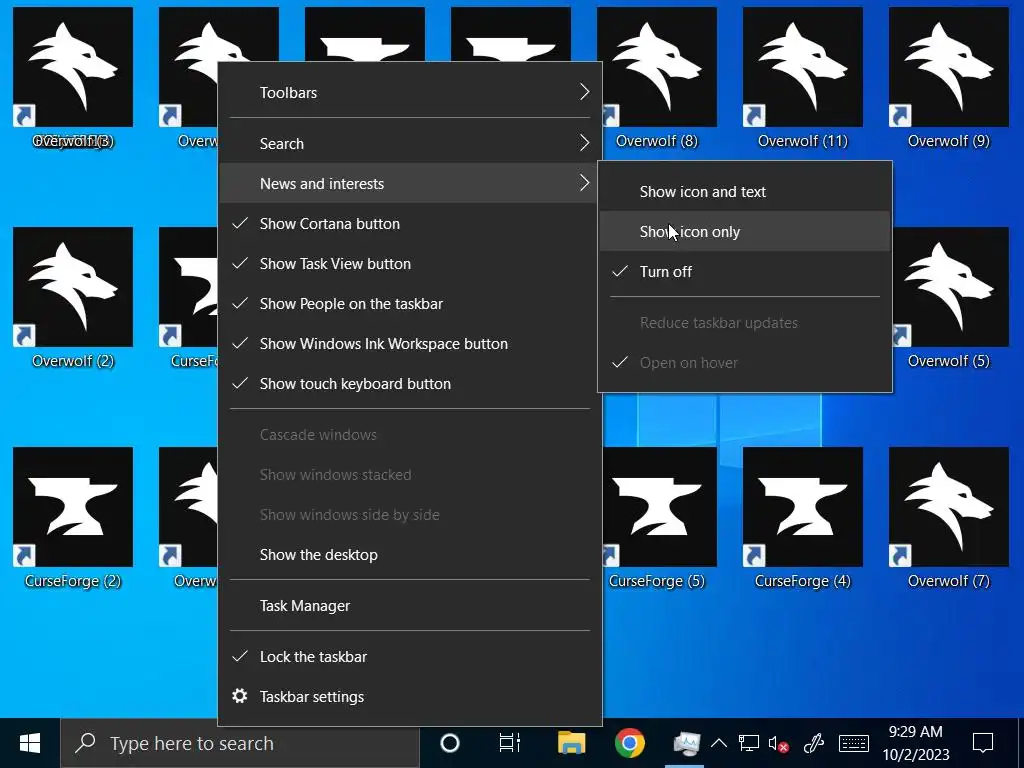Toggle Show Windows Ink Workspace button
Image resolution: width=1024 pixels, height=768 pixels.
(x=410, y=344)
